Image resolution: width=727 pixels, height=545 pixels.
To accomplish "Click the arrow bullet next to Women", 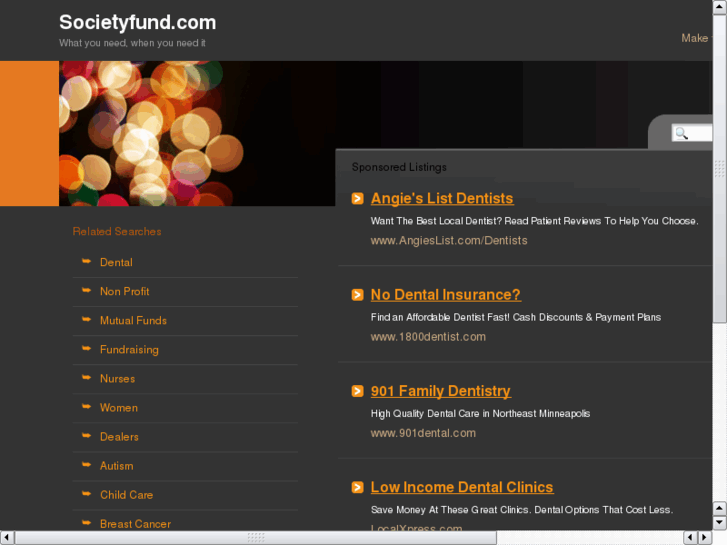I will coord(86,407).
